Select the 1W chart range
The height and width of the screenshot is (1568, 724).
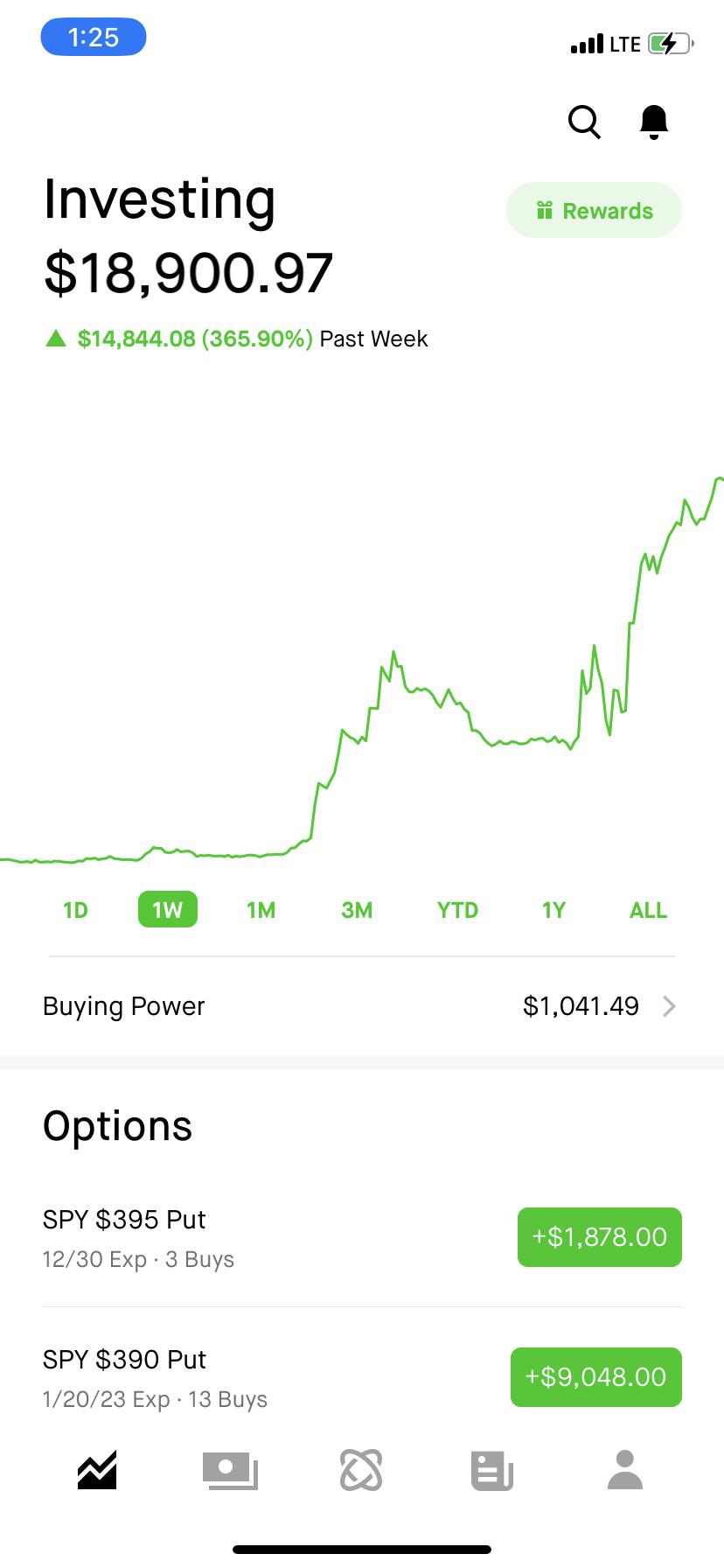tap(168, 910)
